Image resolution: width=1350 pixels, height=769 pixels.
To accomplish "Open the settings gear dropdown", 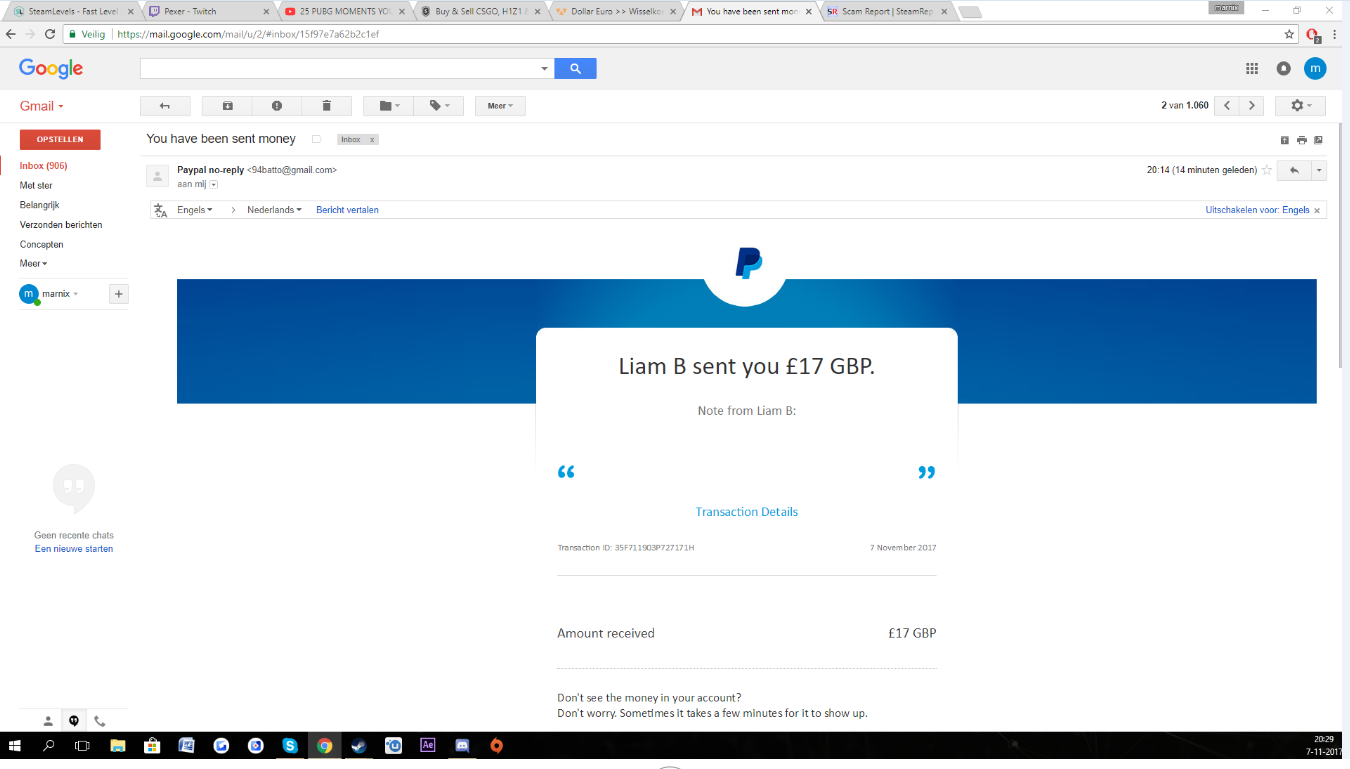I will [1301, 106].
